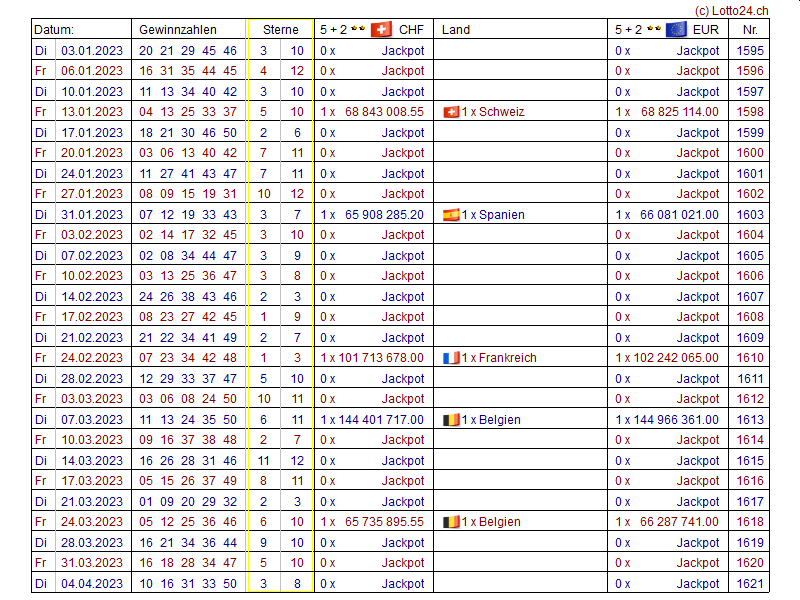This screenshot has width=800, height=600.
Task: Click the Swiss flag in the CHF header
Action: pos(381,30)
